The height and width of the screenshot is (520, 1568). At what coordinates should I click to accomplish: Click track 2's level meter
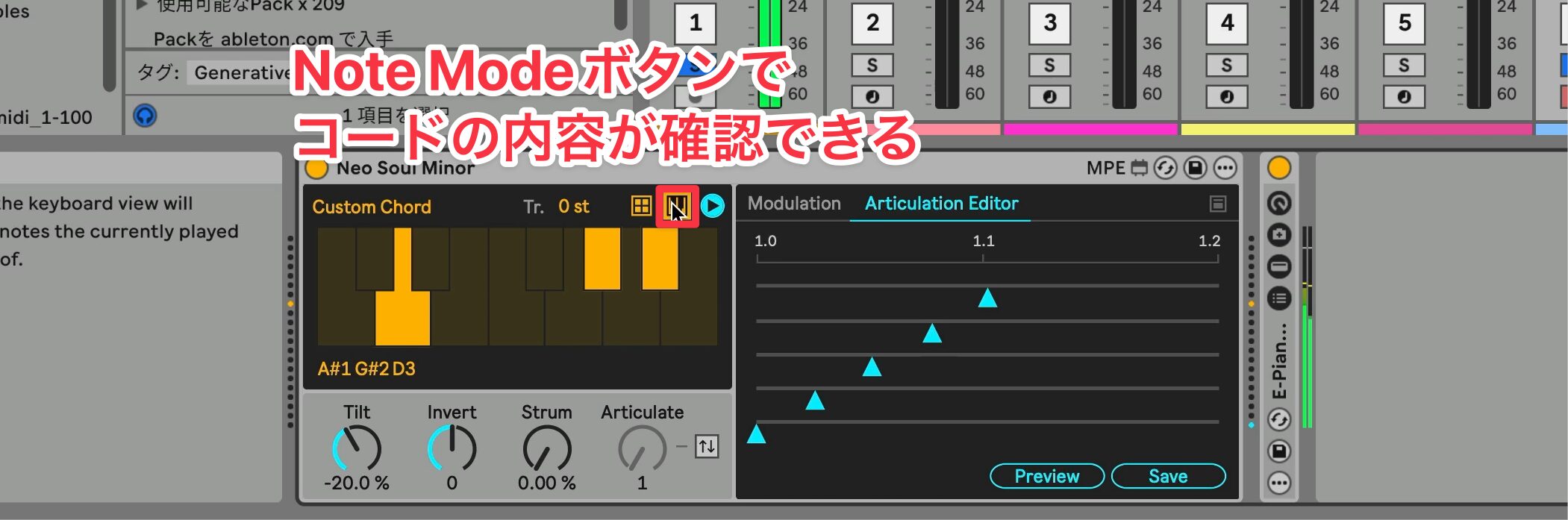[946, 54]
